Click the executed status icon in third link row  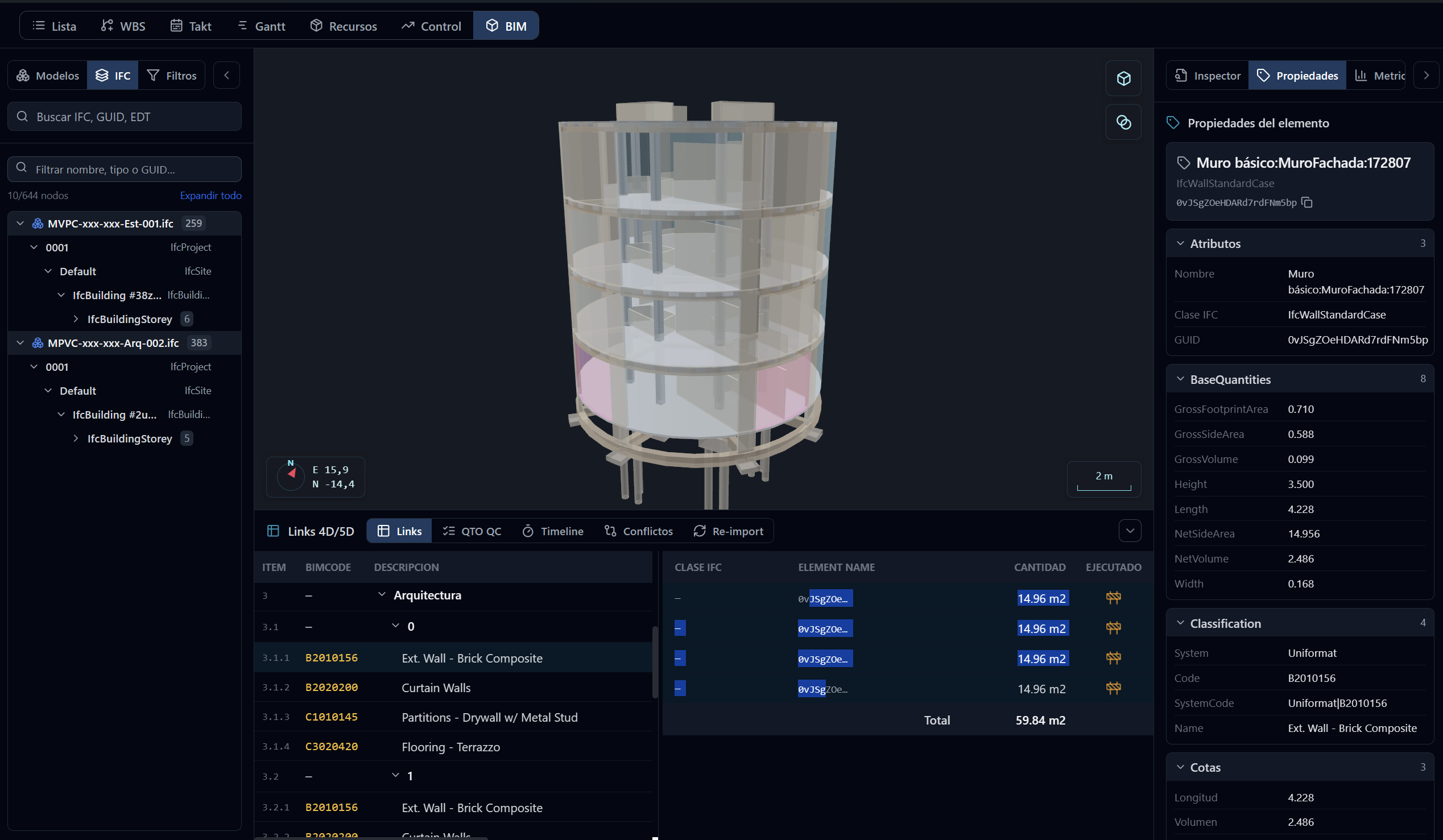1113,659
